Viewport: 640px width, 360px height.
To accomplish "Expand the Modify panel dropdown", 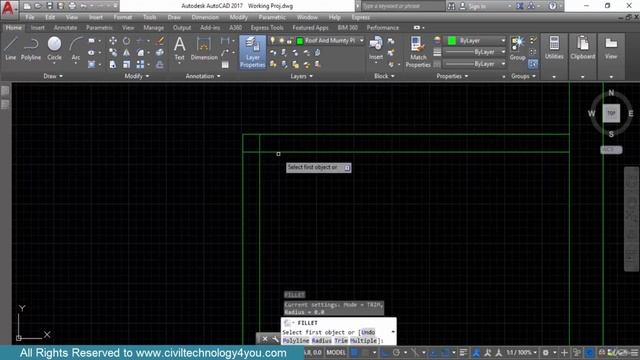I will tap(137, 76).
